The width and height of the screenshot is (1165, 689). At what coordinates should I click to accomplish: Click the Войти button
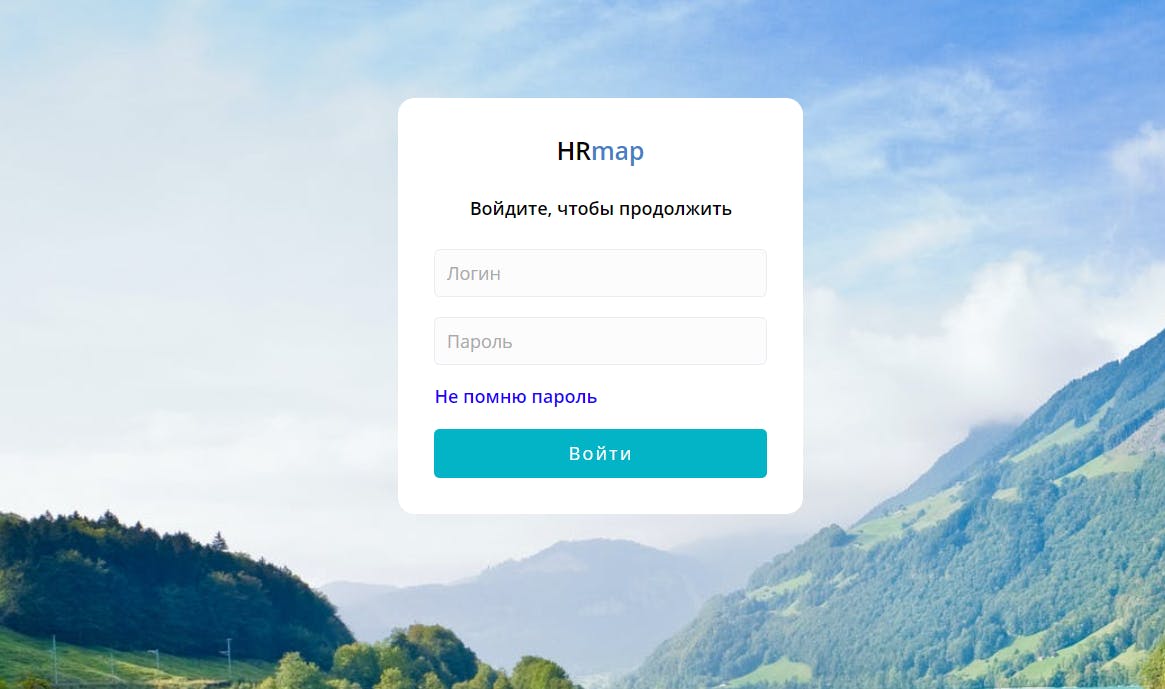[x=600, y=453]
